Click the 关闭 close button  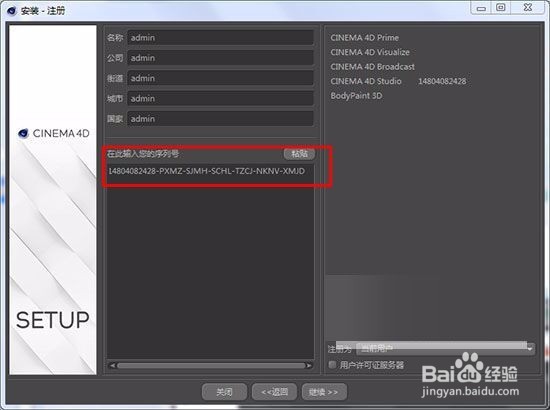pyautogui.click(x=224, y=392)
